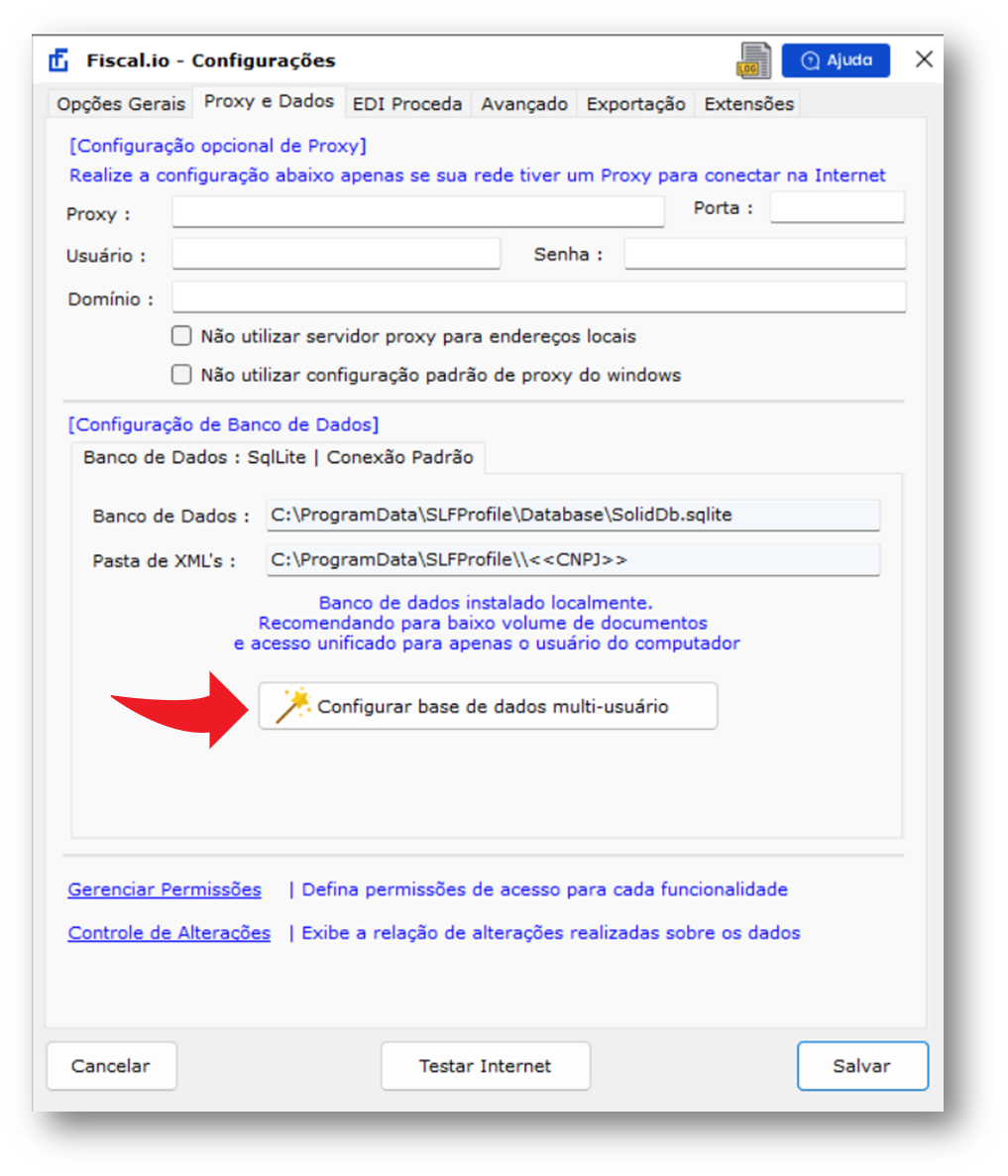Toggle não utilizar configuração padrão do windows

(181, 374)
